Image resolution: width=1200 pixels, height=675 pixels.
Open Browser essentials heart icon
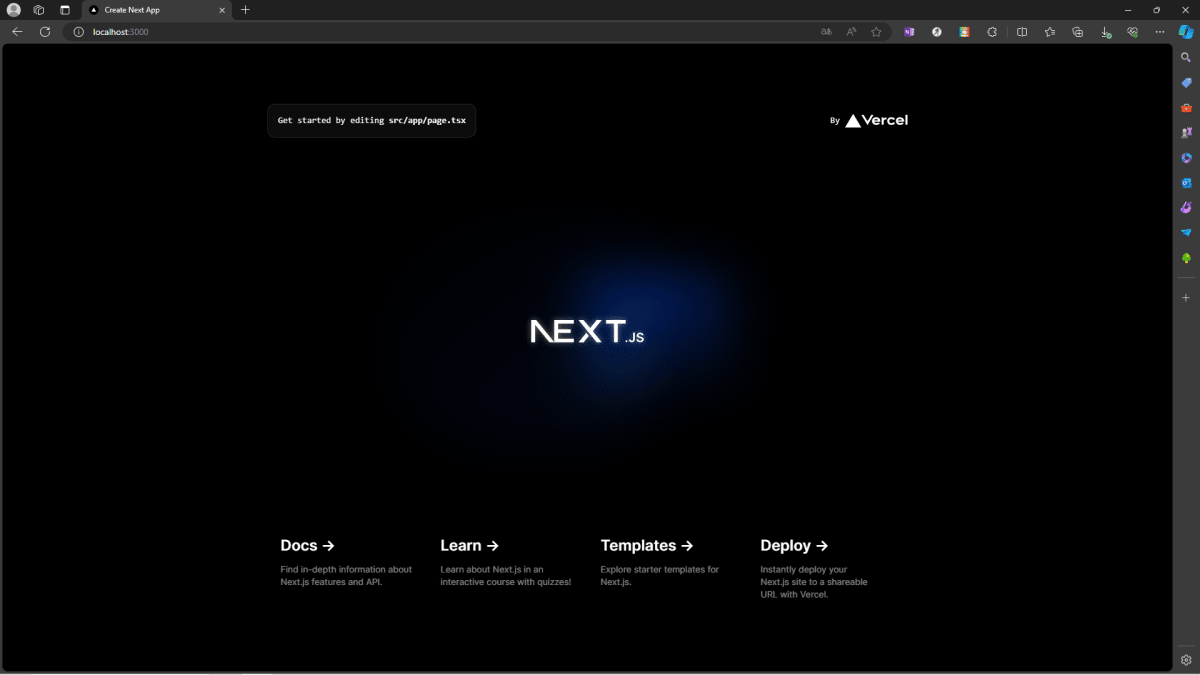1132,32
